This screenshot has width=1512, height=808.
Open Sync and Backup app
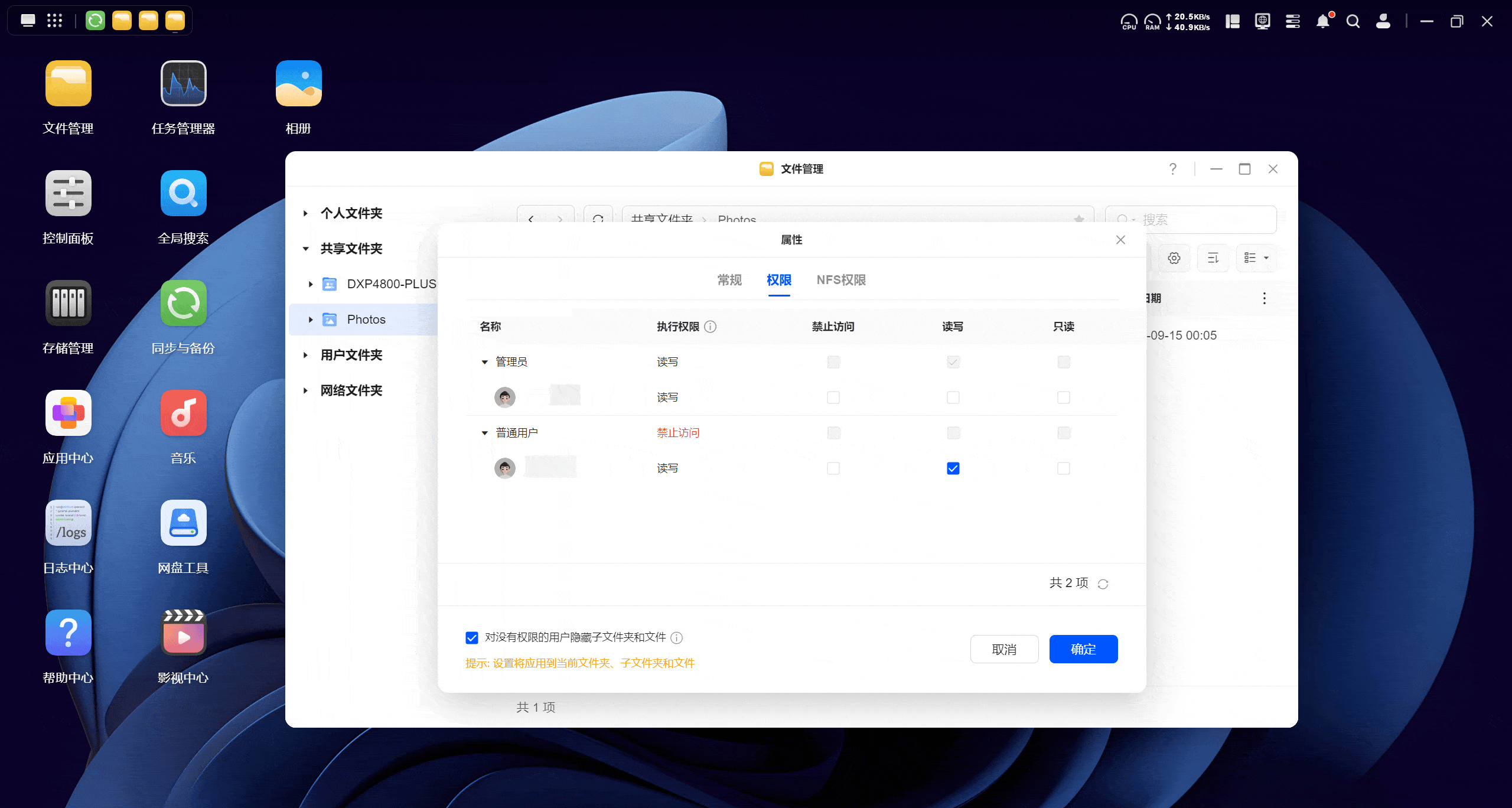point(183,304)
